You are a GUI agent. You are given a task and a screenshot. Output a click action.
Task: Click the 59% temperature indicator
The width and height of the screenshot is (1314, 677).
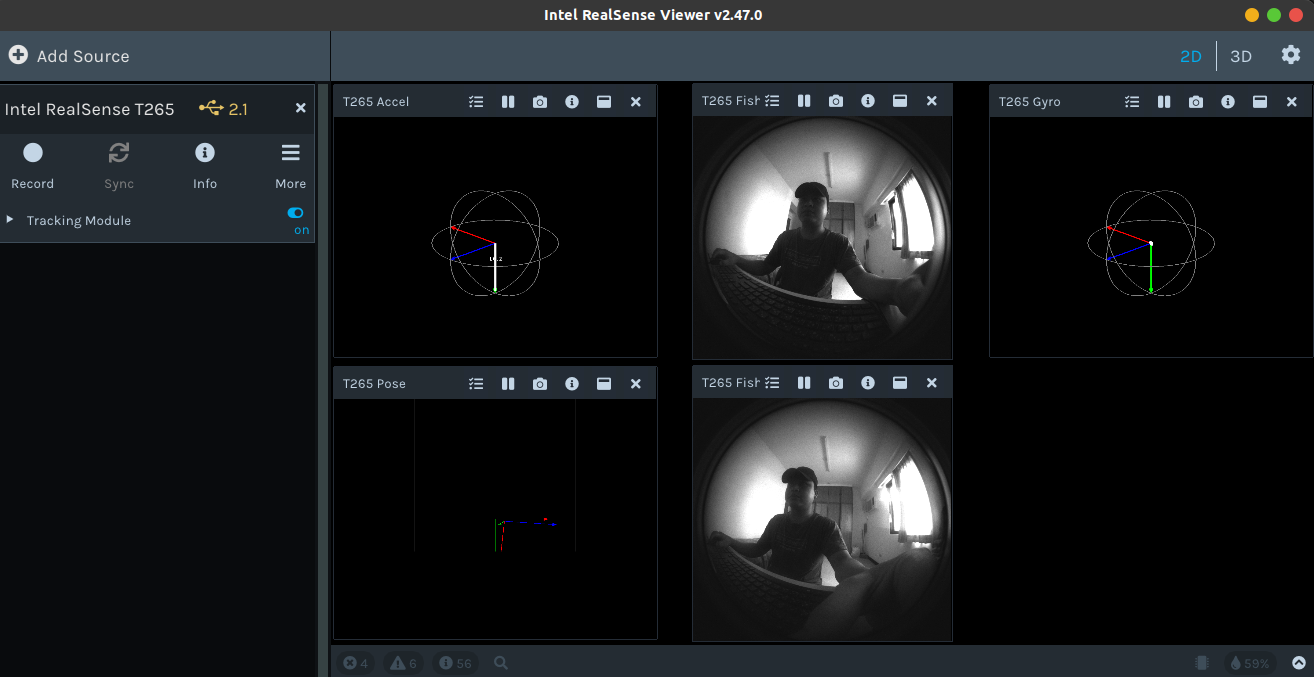click(x=1249, y=662)
